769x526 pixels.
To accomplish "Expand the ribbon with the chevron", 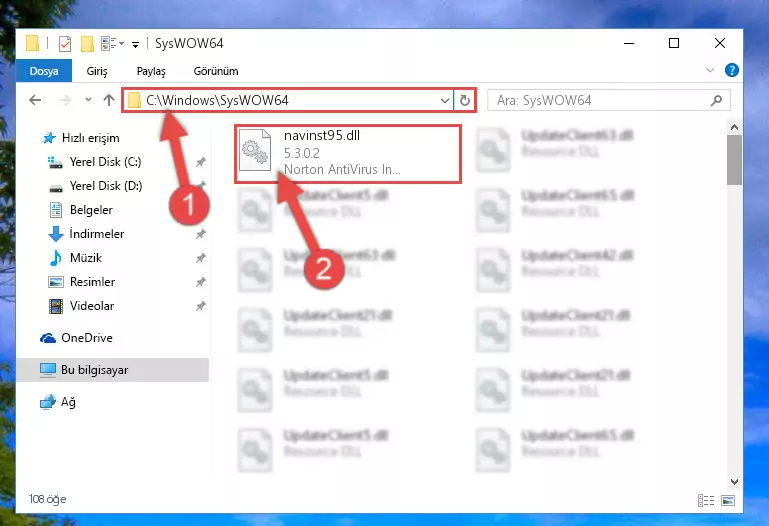I will click(x=710, y=70).
